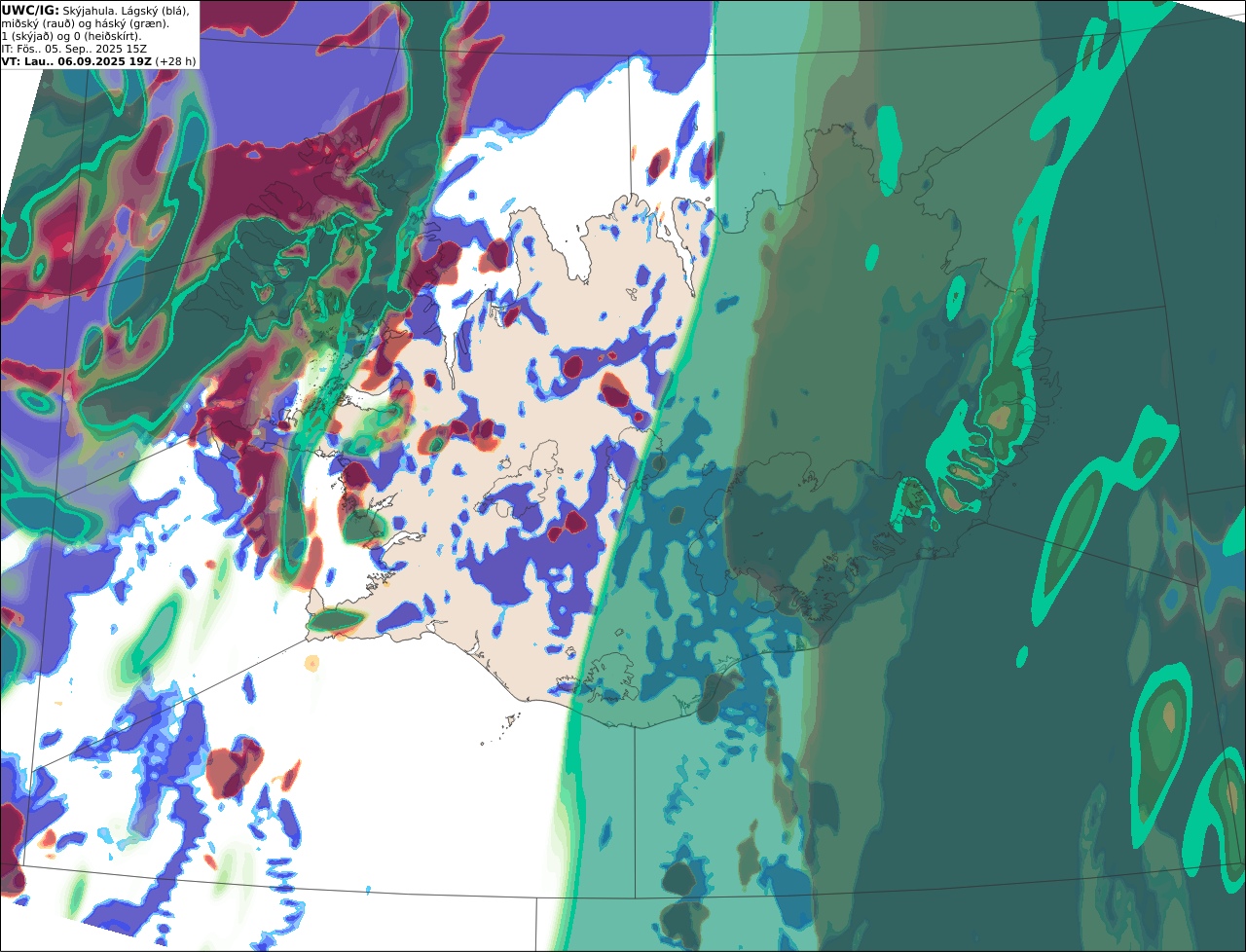Click the "VT: Lau.. 06.09.2025 19Z" valid time
The width and height of the screenshot is (1246, 952).
click(x=77, y=61)
